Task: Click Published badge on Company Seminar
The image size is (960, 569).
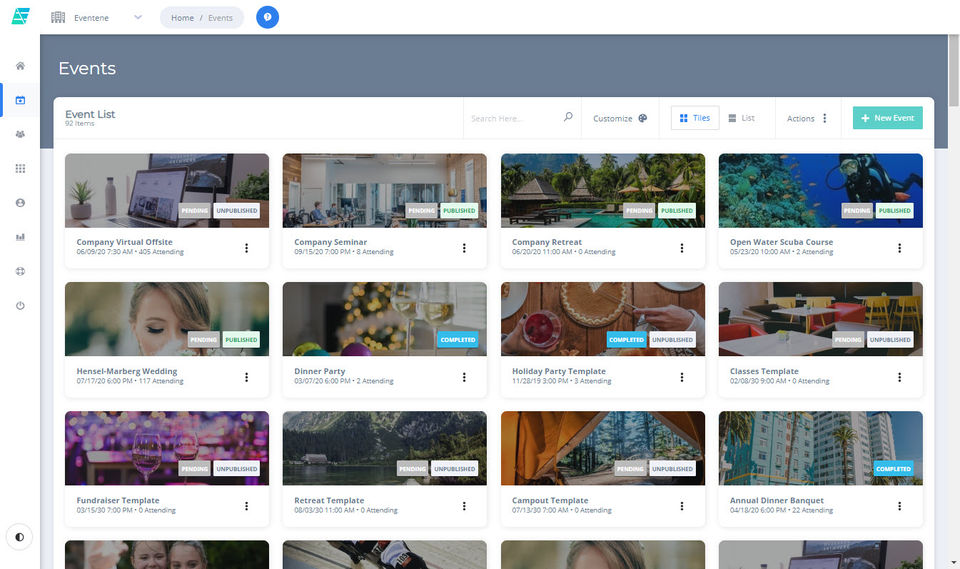Action: coord(459,211)
